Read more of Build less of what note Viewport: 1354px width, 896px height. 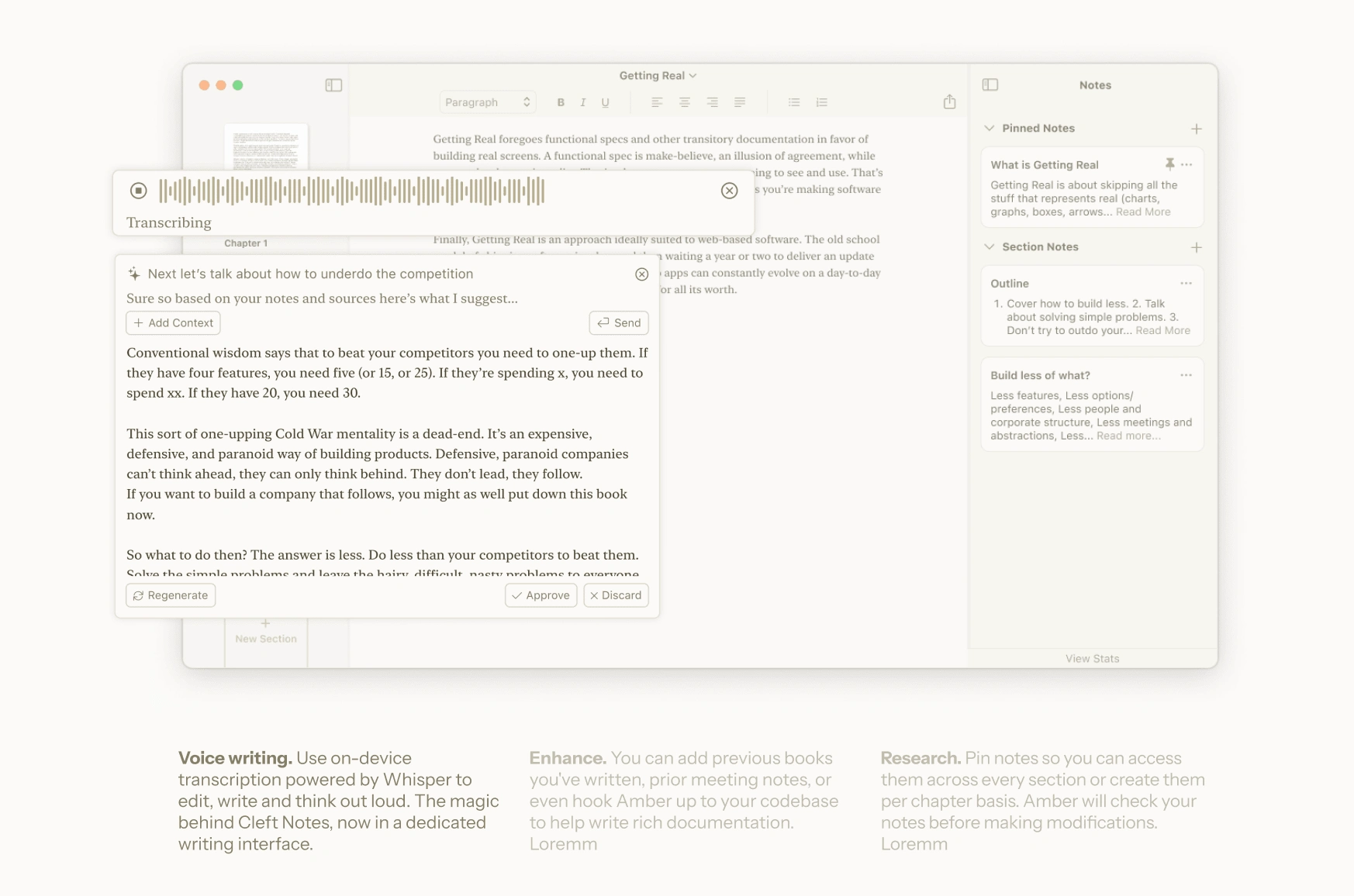1128,436
